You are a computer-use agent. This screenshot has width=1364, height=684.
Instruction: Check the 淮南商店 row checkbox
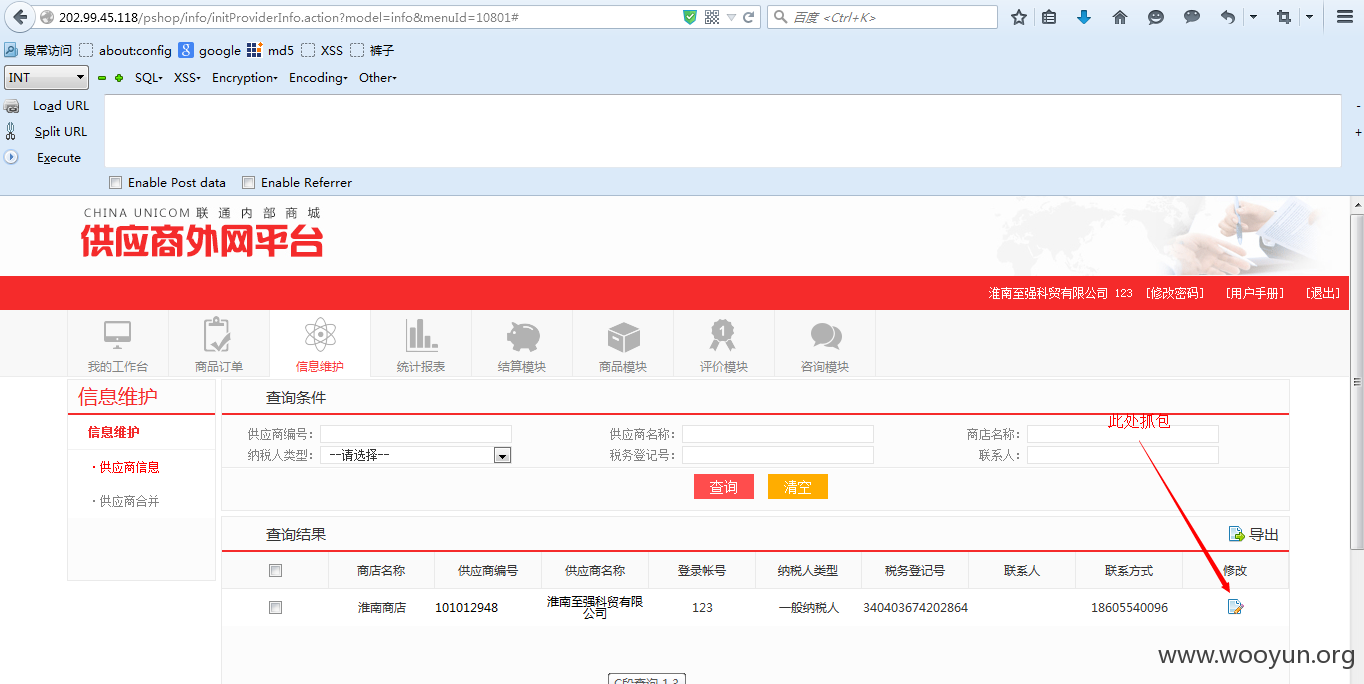(x=276, y=608)
